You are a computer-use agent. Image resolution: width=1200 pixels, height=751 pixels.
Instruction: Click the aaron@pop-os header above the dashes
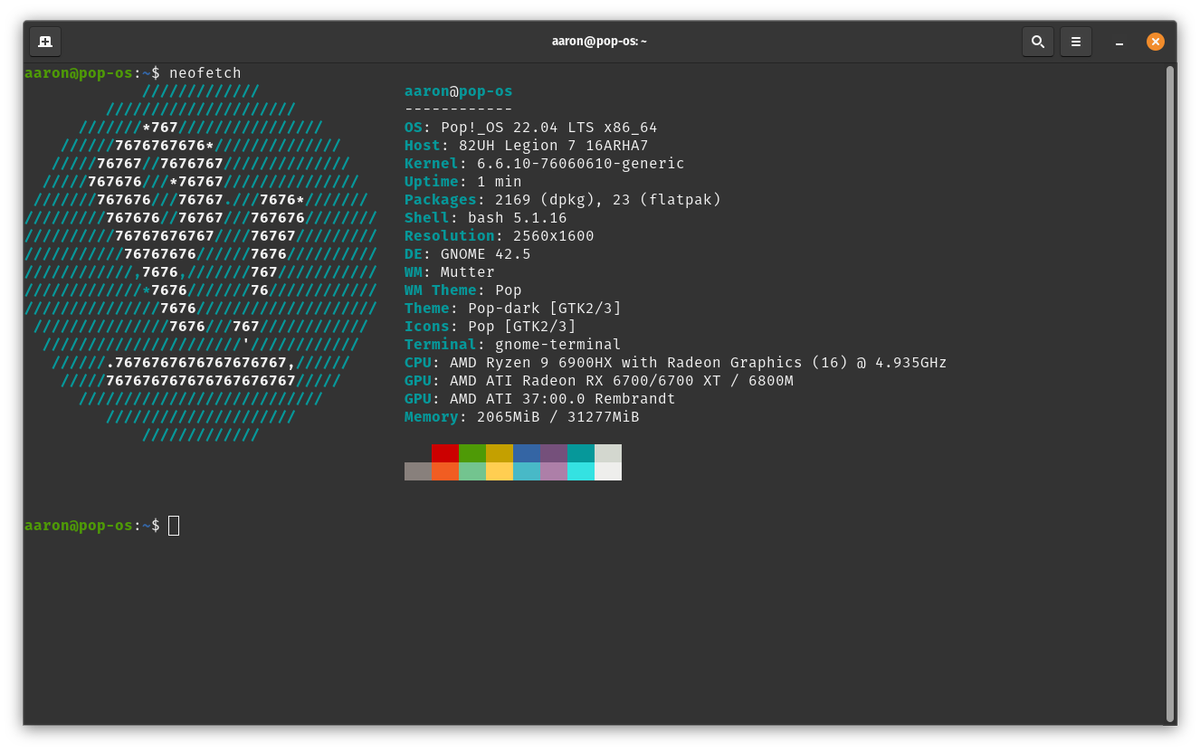point(459,91)
